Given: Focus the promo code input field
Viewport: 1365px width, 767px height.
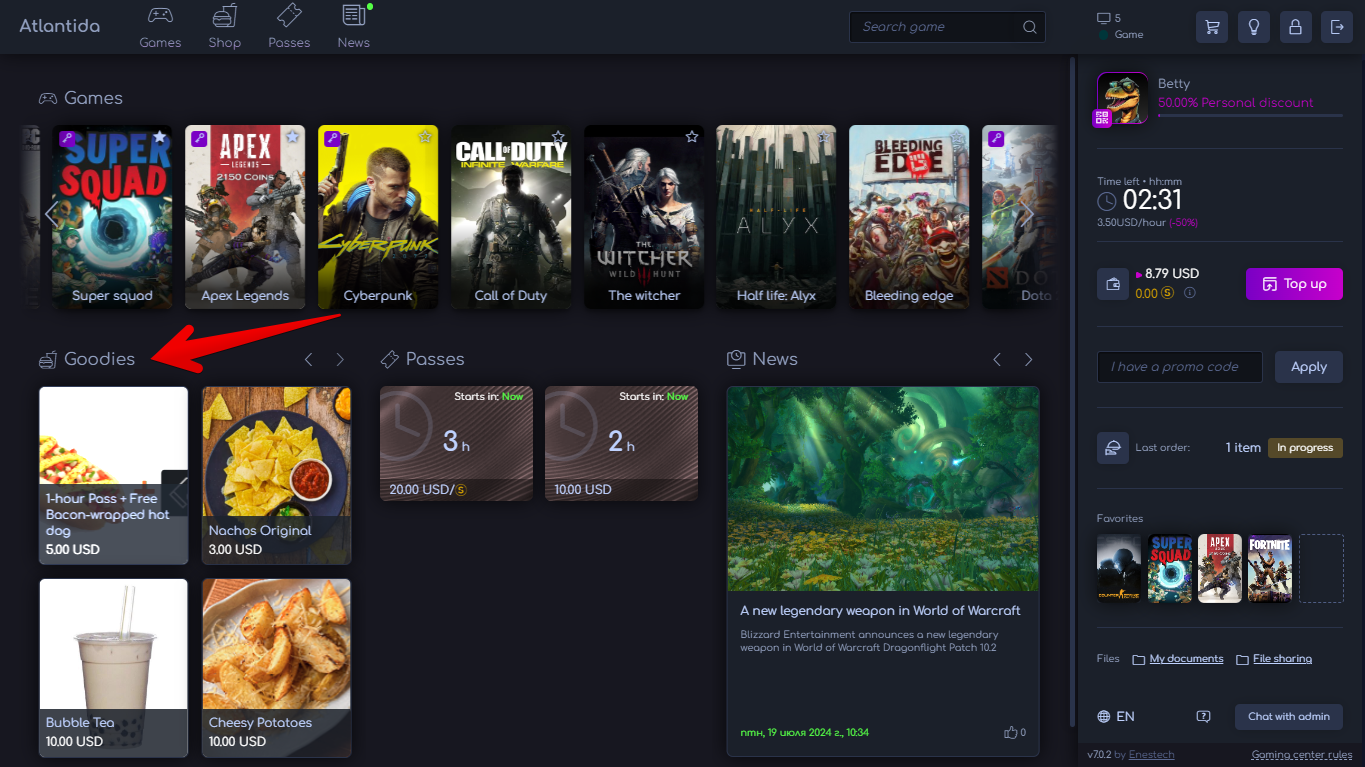Looking at the screenshot, I should click(1179, 367).
